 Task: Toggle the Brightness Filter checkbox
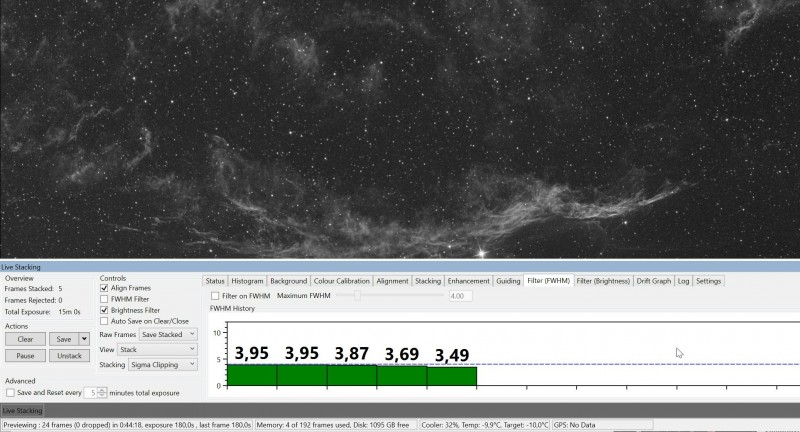pyautogui.click(x=104, y=310)
